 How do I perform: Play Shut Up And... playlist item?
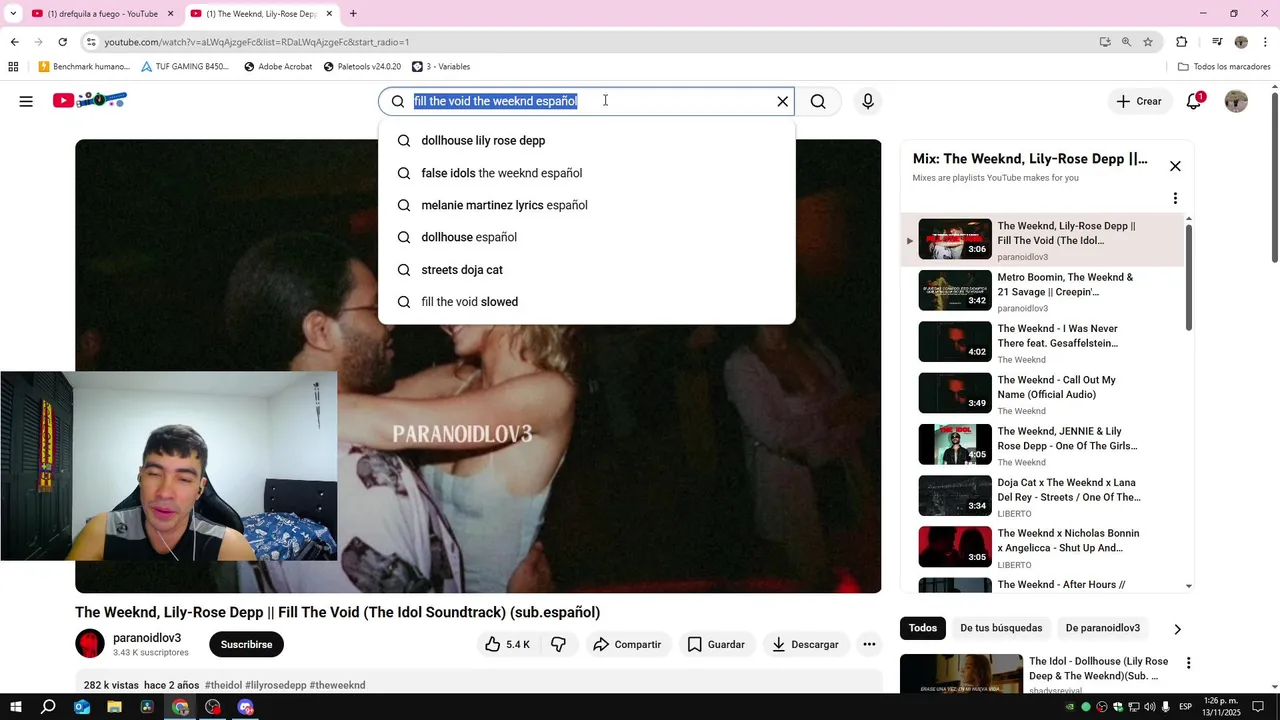coord(1041,547)
